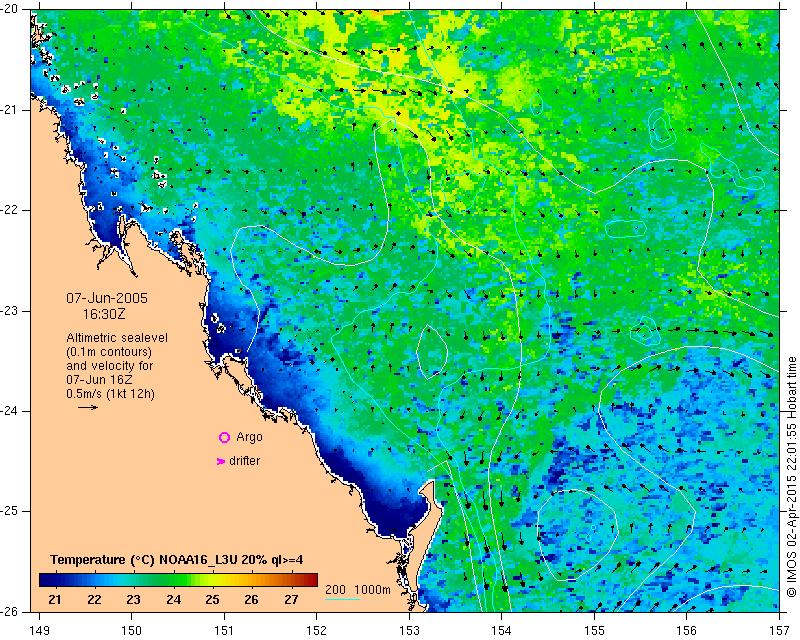800x640 pixels.
Task: Click the Temperature NOAA16_L3U colorbar title
Action: pos(177,560)
